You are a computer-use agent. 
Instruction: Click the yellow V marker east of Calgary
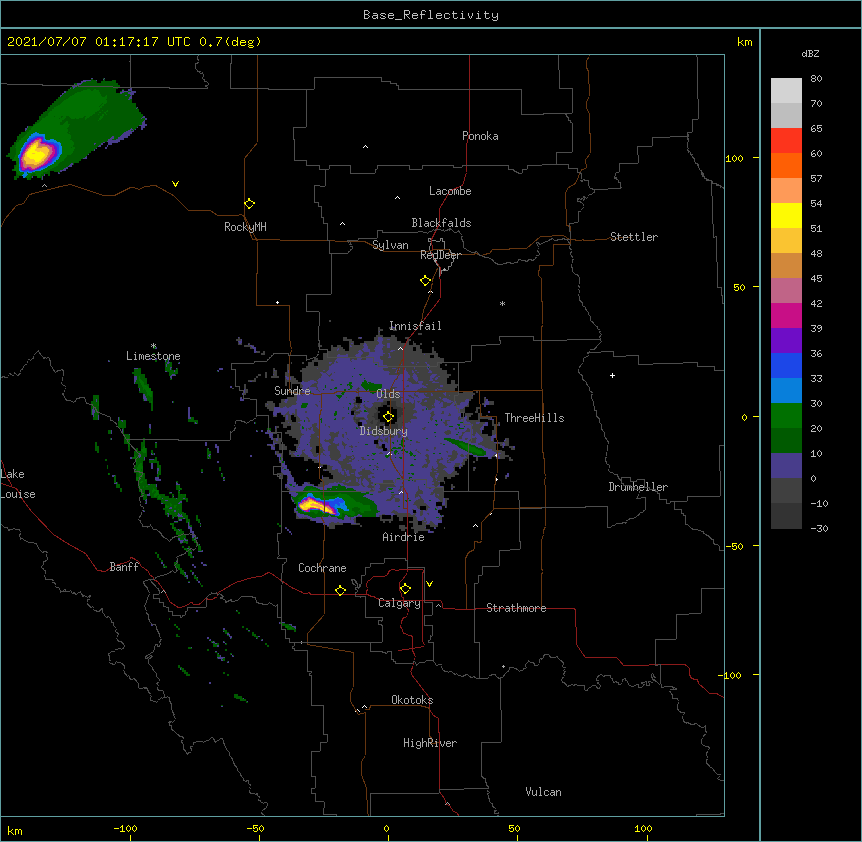click(x=429, y=584)
